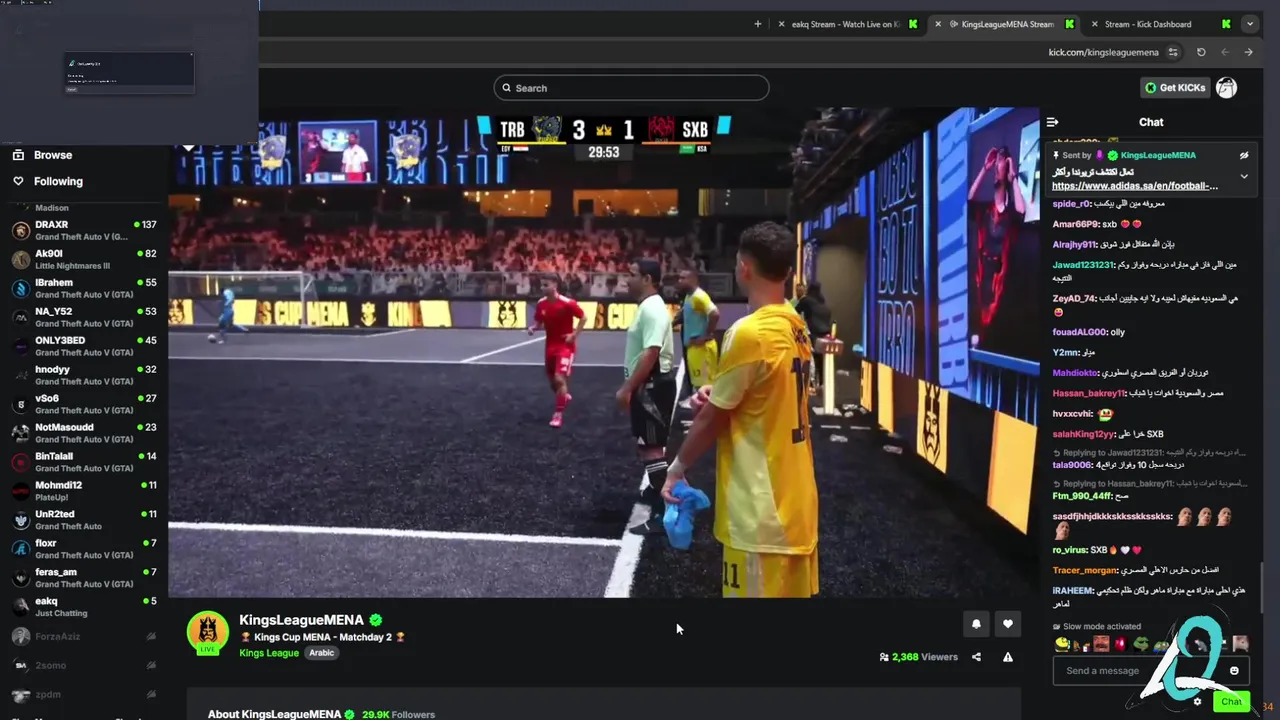Screen dimensions: 1280x720
Task: Open KingsLeagueMENA channel avatar with LIVE badge
Action: point(208,632)
